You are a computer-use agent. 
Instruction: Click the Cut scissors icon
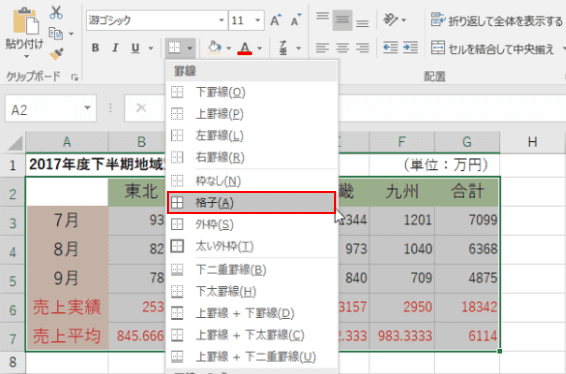tap(56, 13)
